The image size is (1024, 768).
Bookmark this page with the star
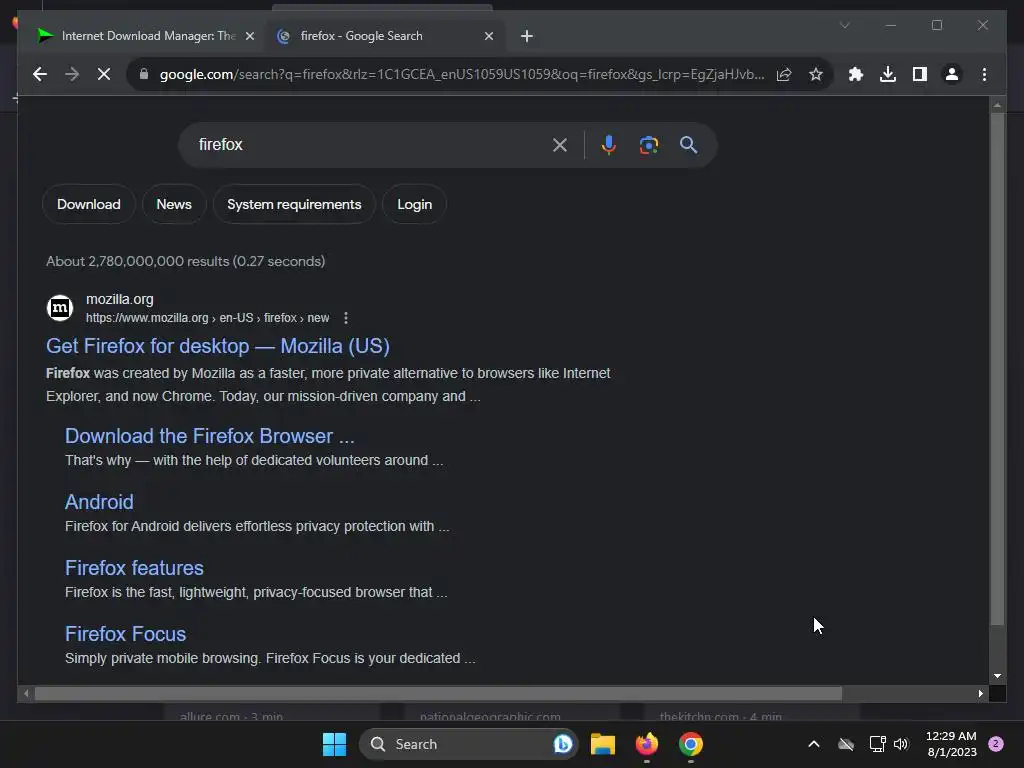(x=816, y=74)
